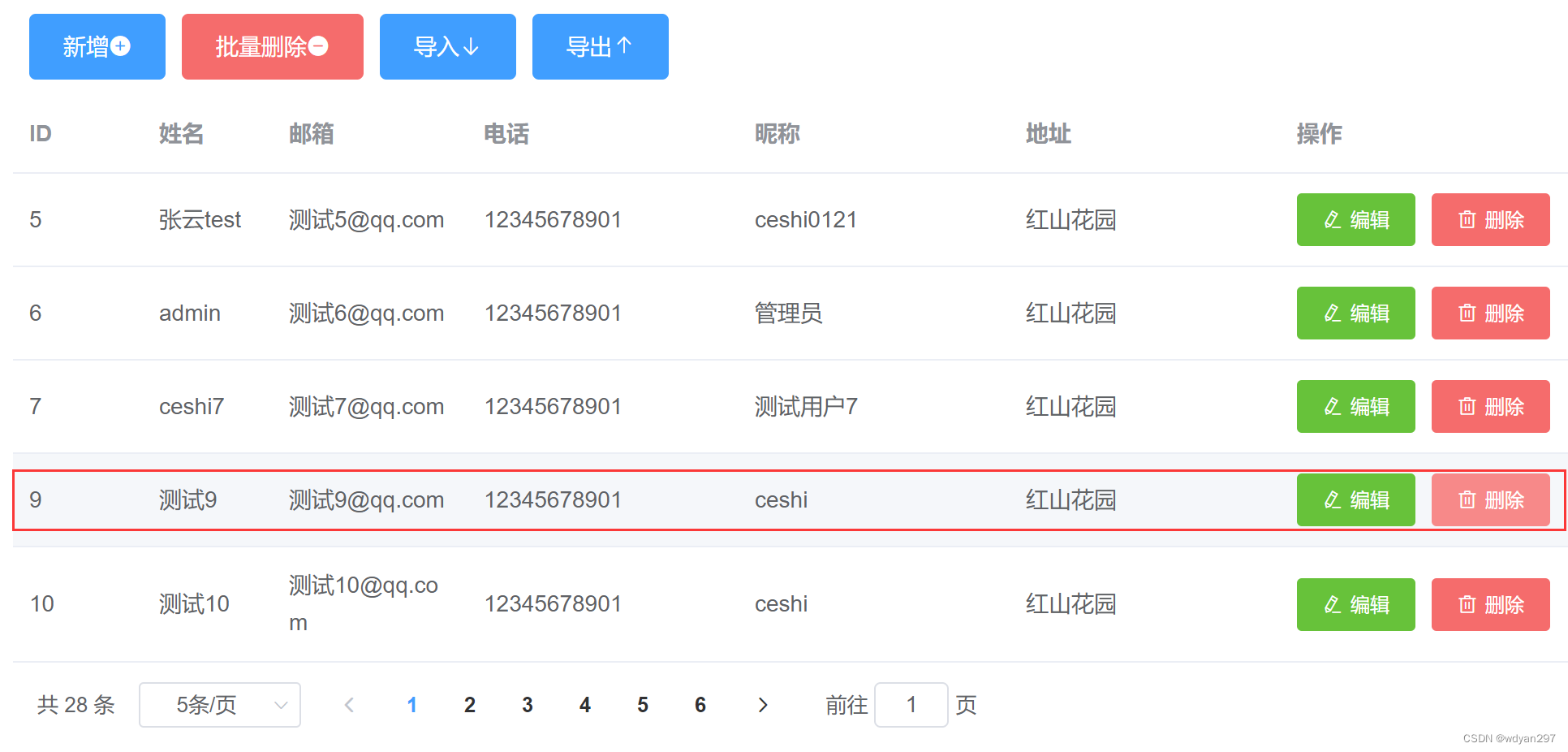
Task: Click the email 测试10@qq.com
Action: pos(364,603)
